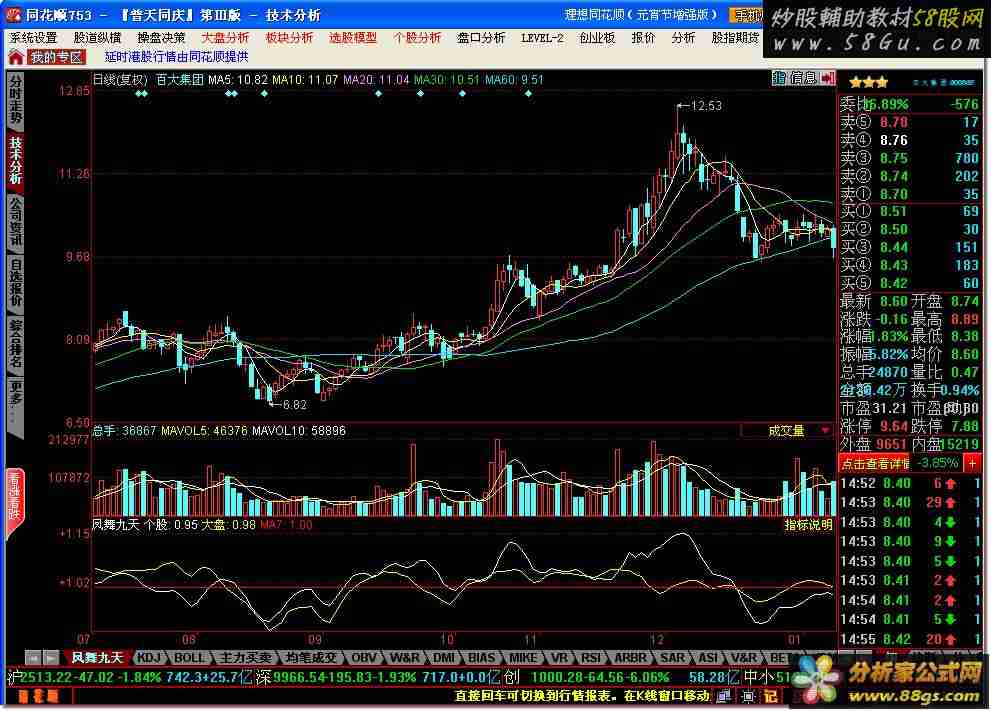Click the 延时港股行情由同花顺提供 notice text

pyautogui.click(x=176, y=57)
